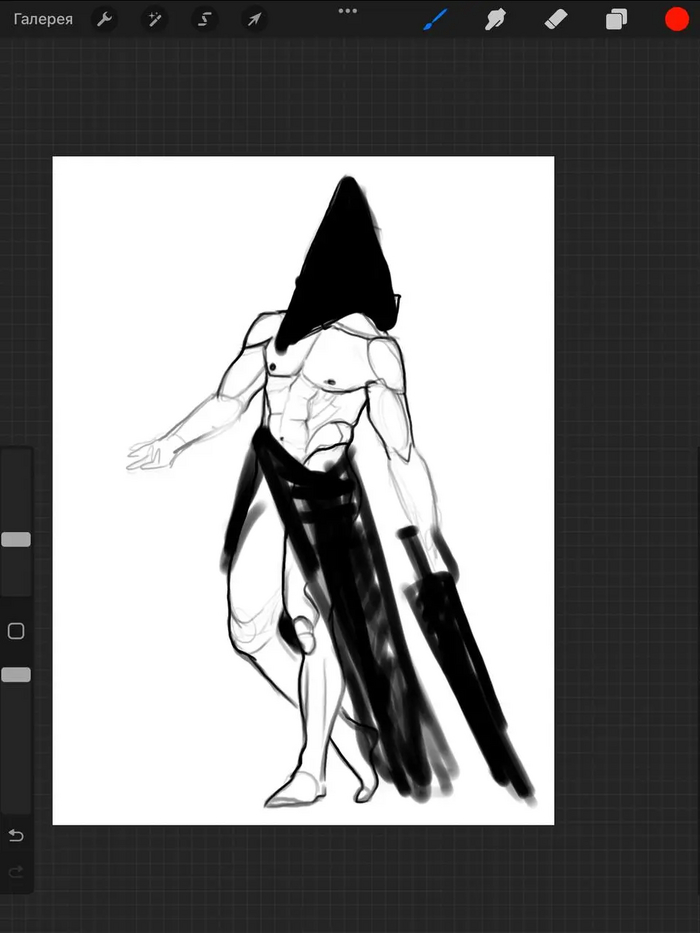Activate the Transform arrow tool
Screen dimensions: 700x933
pos(254,20)
